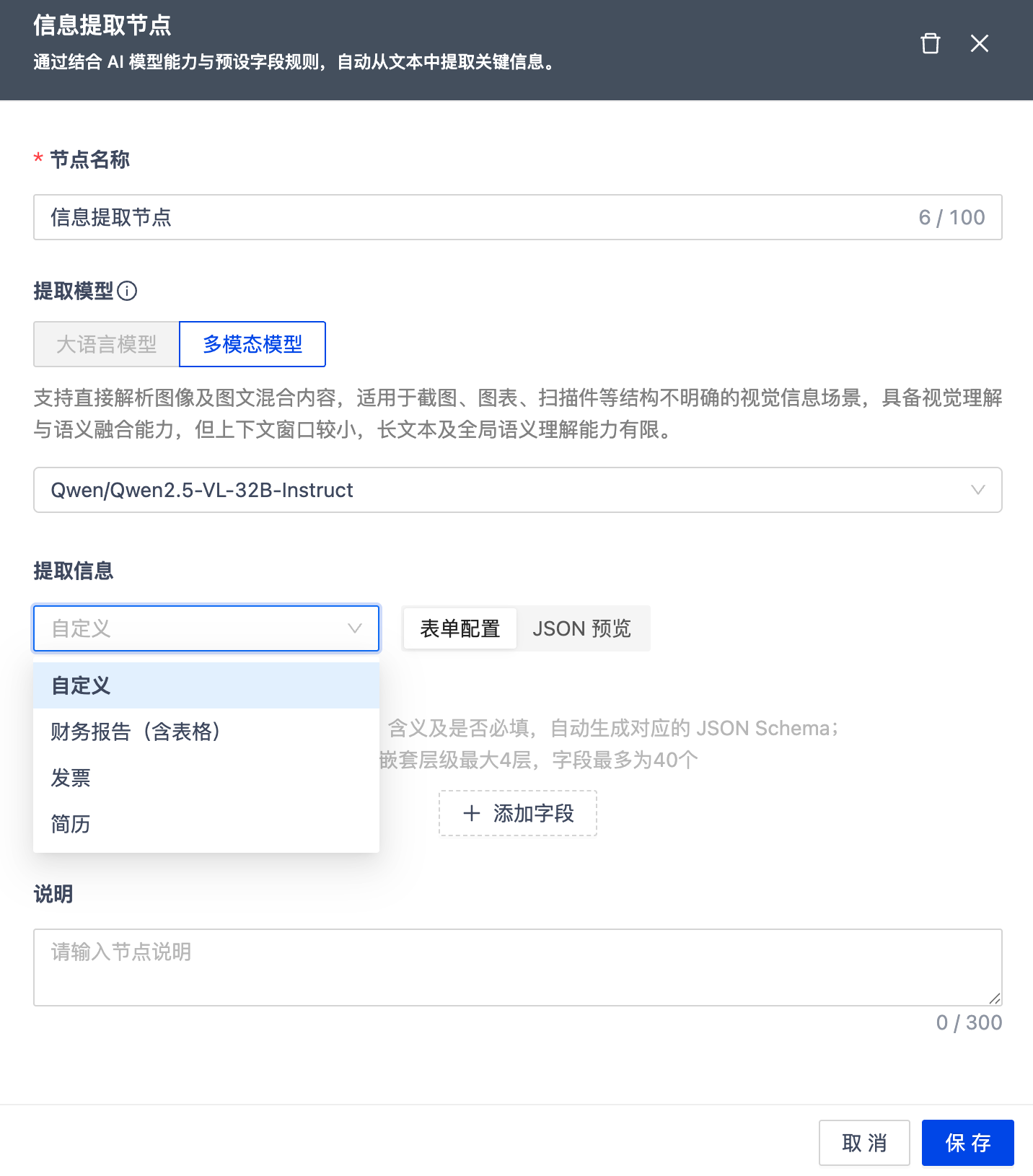This screenshot has width=1033, height=1176.
Task: Switch to the JSON 预览 tab
Action: 581,628
